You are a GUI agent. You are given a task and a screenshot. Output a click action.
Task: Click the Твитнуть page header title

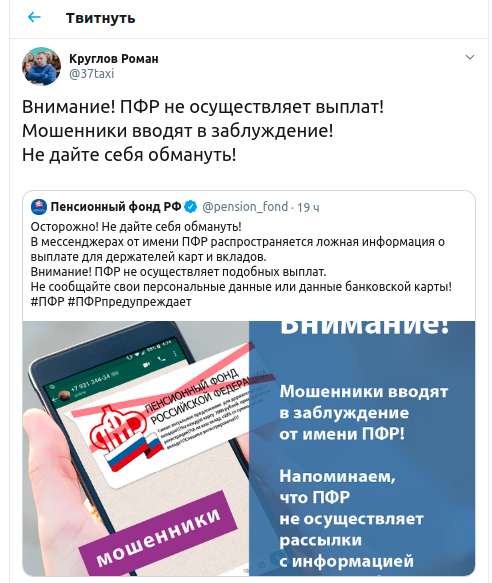pyautogui.click(x=100, y=18)
